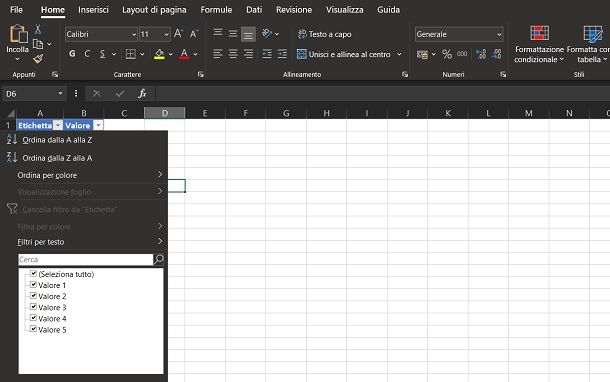Image resolution: width=610 pixels, height=382 pixels.
Task: Open the Etichetta column filter dropdown
Action: (x=58, y=125)
